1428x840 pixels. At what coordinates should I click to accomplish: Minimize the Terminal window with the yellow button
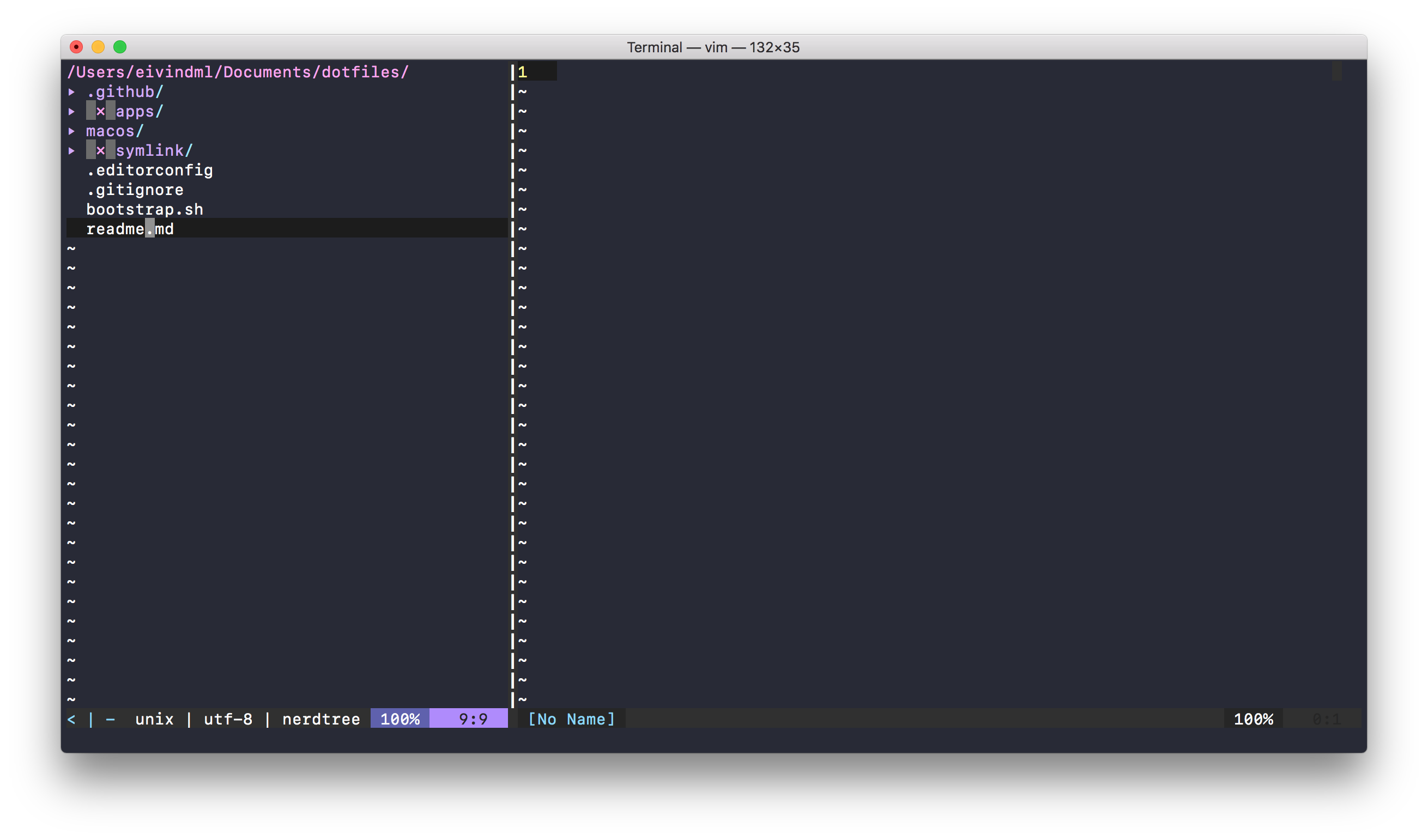tap(98, 47)
